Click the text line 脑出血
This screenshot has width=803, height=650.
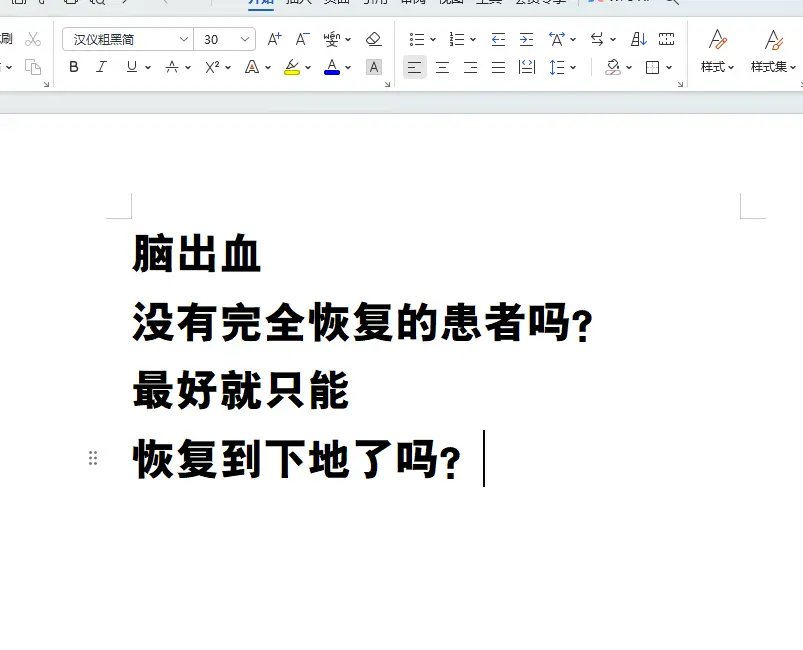[197, 254]
